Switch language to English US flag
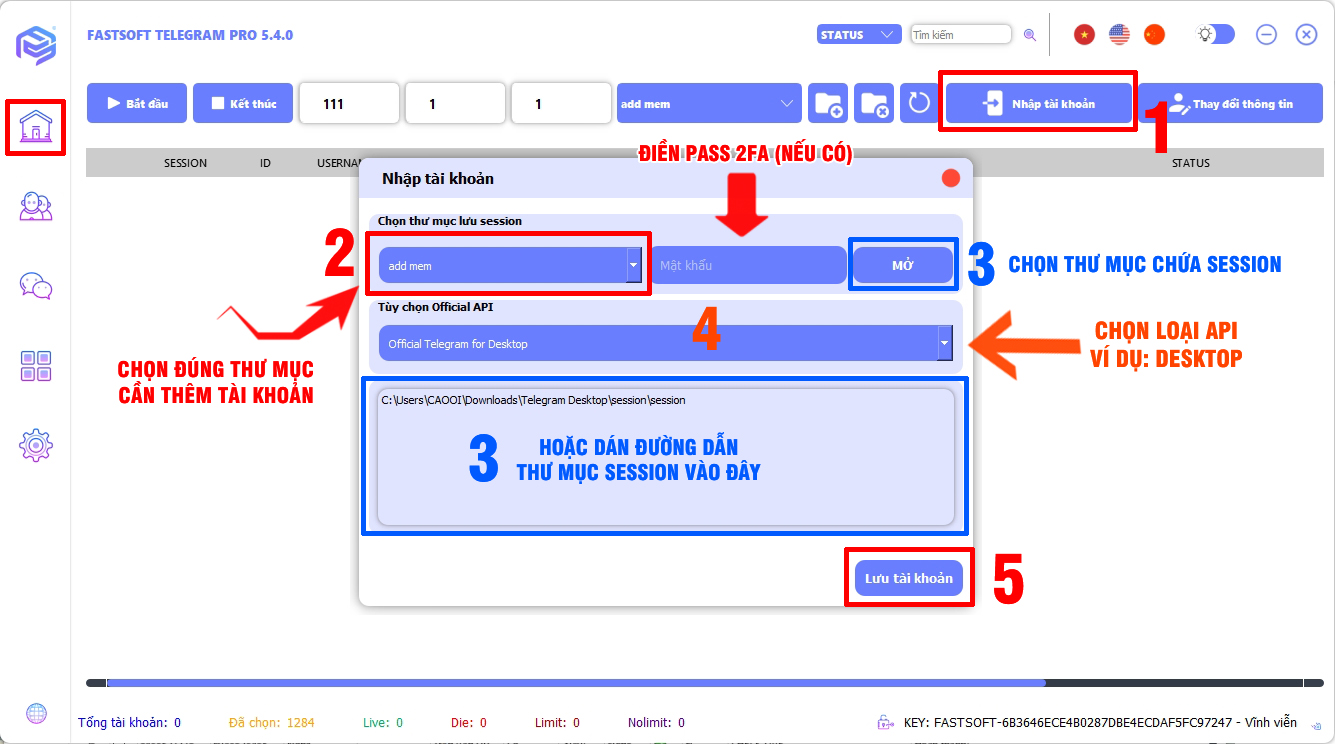1335x744 pixels. click(1119, 34)
